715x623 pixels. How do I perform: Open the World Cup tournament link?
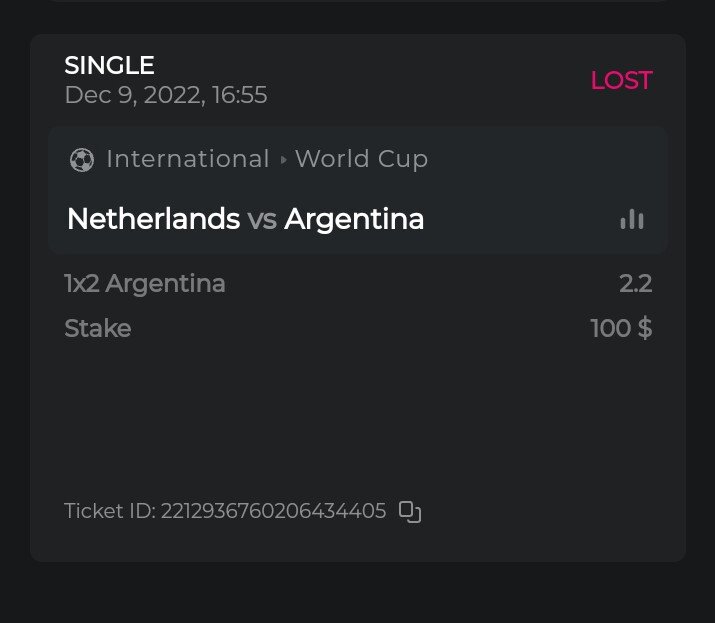(x=361, y=159)
